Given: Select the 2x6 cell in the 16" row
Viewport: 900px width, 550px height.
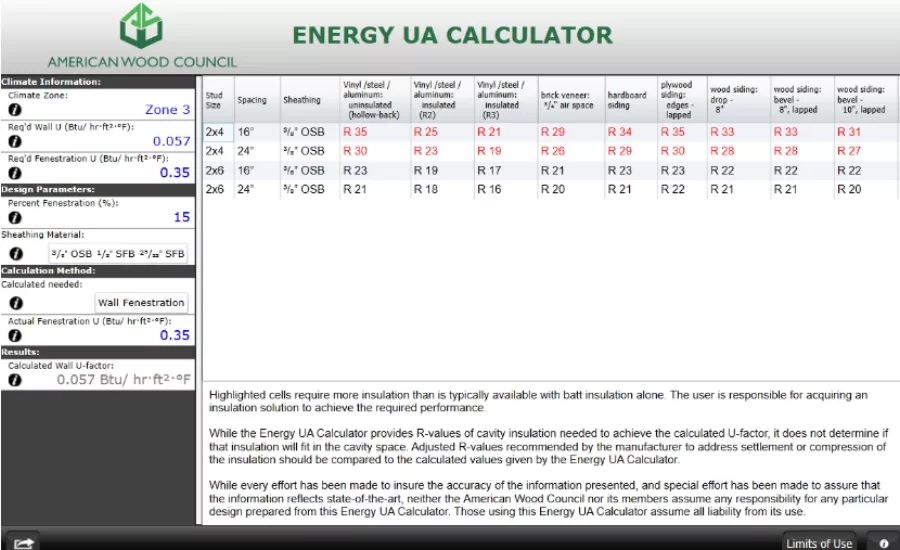Looking at the screenshot, I should coord(218,171).
